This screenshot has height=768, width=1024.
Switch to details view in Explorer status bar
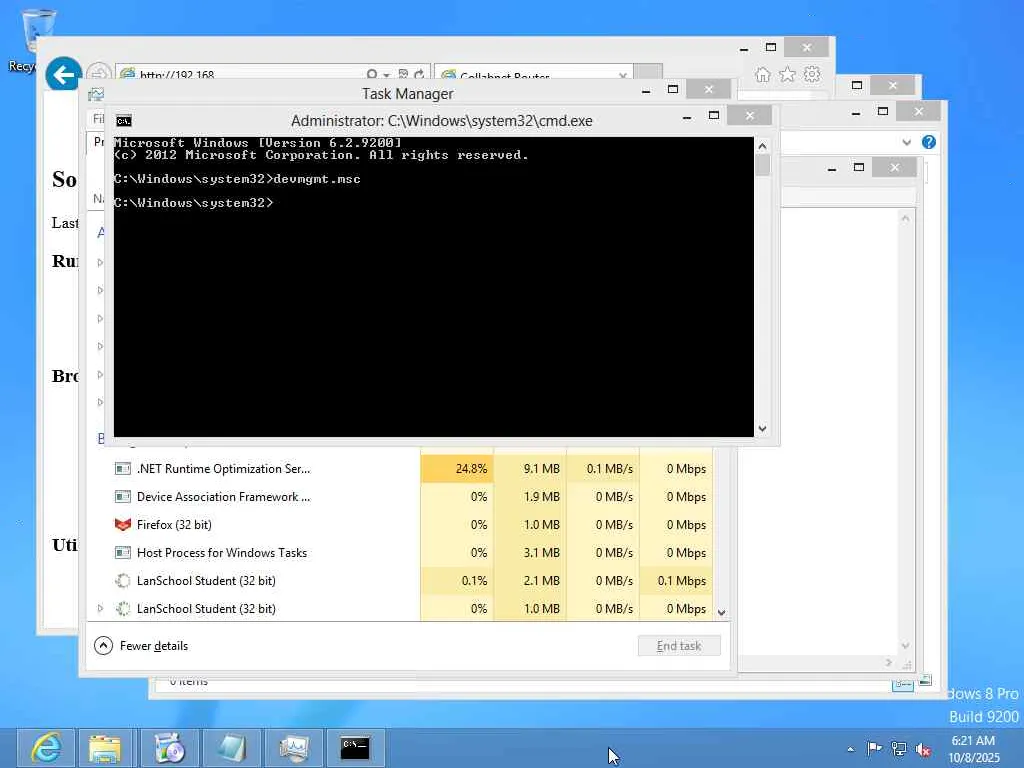(x=903, y=684)
